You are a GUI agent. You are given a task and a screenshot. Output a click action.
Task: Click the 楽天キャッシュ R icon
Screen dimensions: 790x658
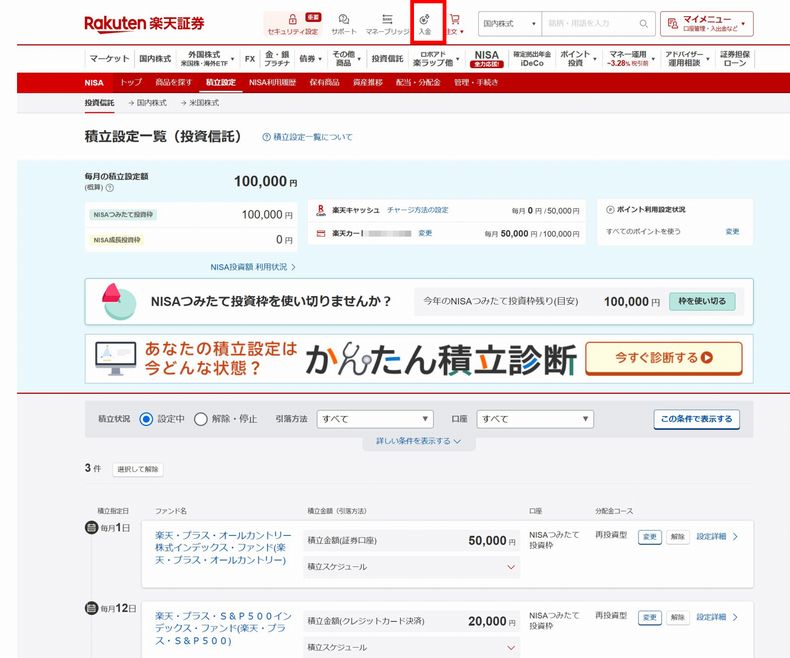(320, 210)
